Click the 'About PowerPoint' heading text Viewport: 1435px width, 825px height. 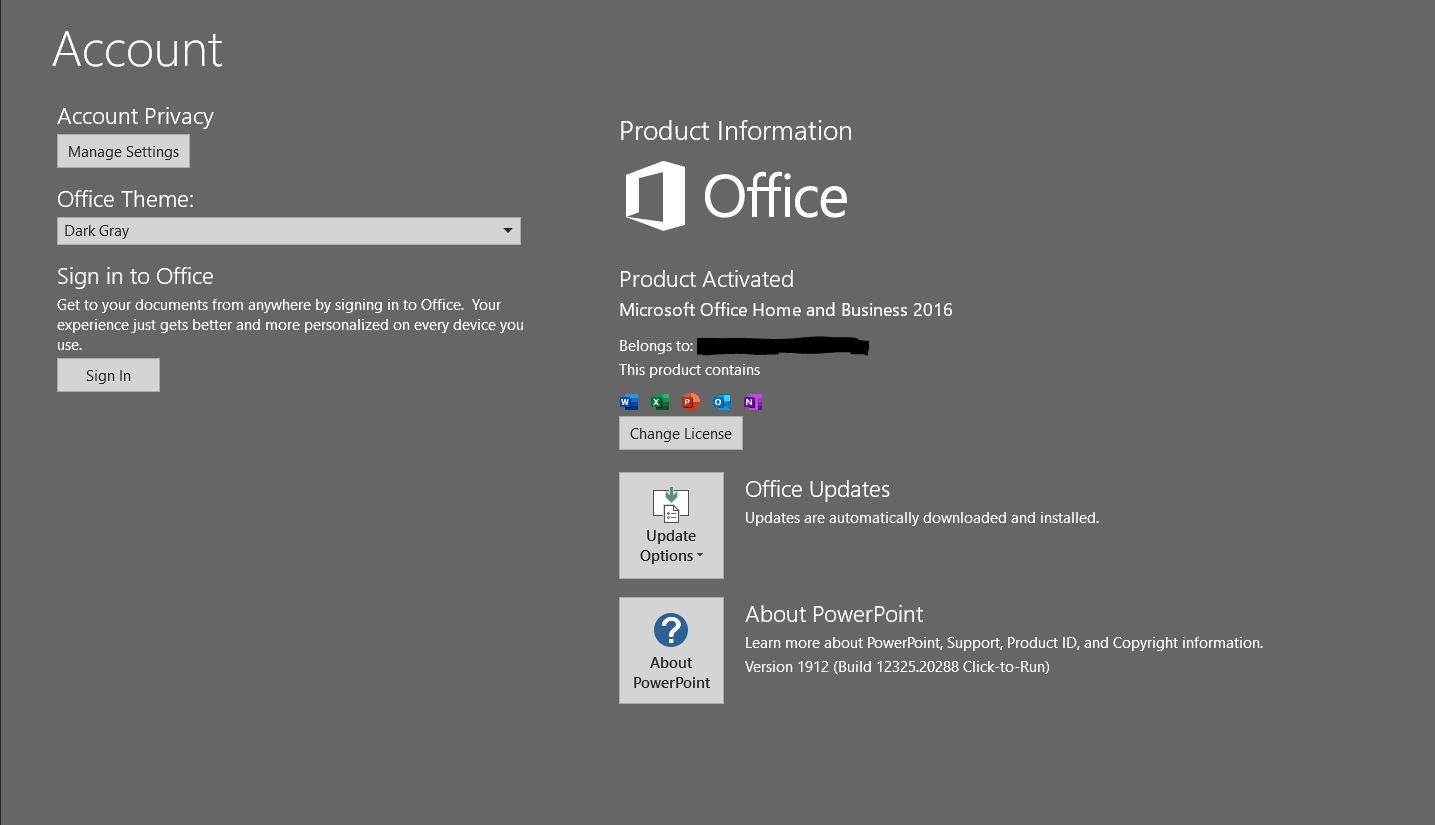click(834, 614)
